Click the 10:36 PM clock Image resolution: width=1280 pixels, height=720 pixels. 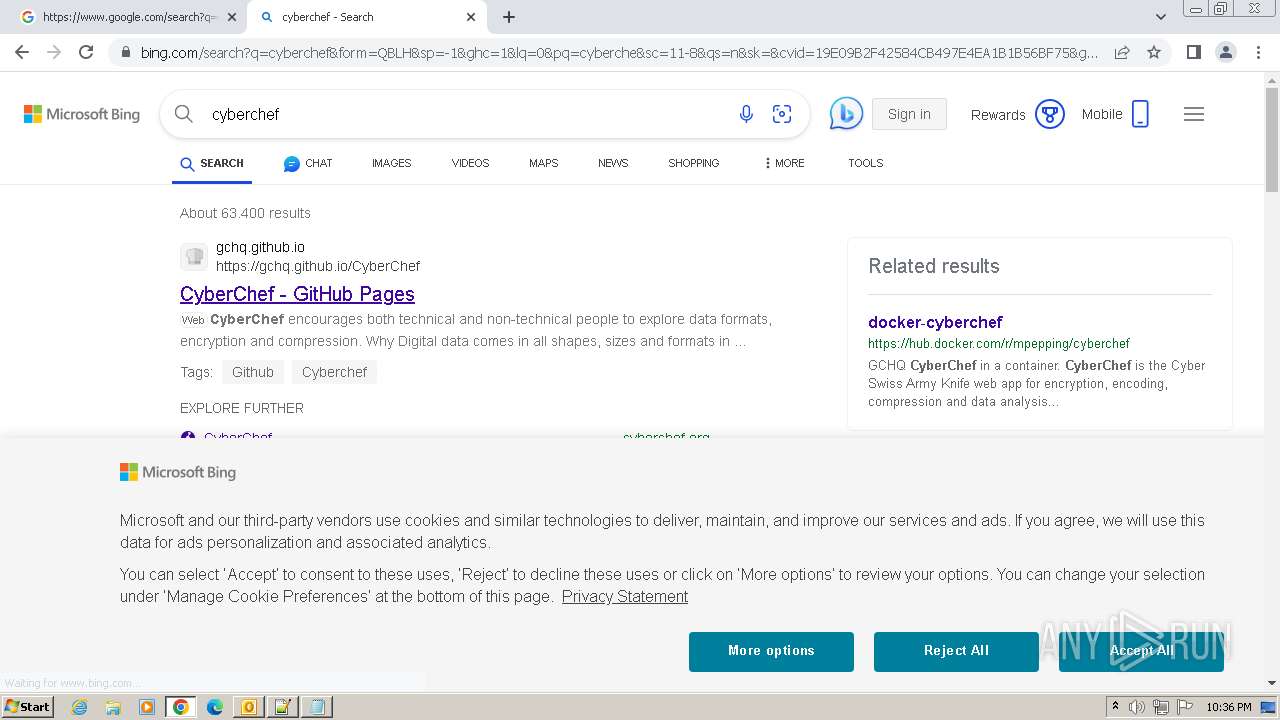click(1229, 707)
